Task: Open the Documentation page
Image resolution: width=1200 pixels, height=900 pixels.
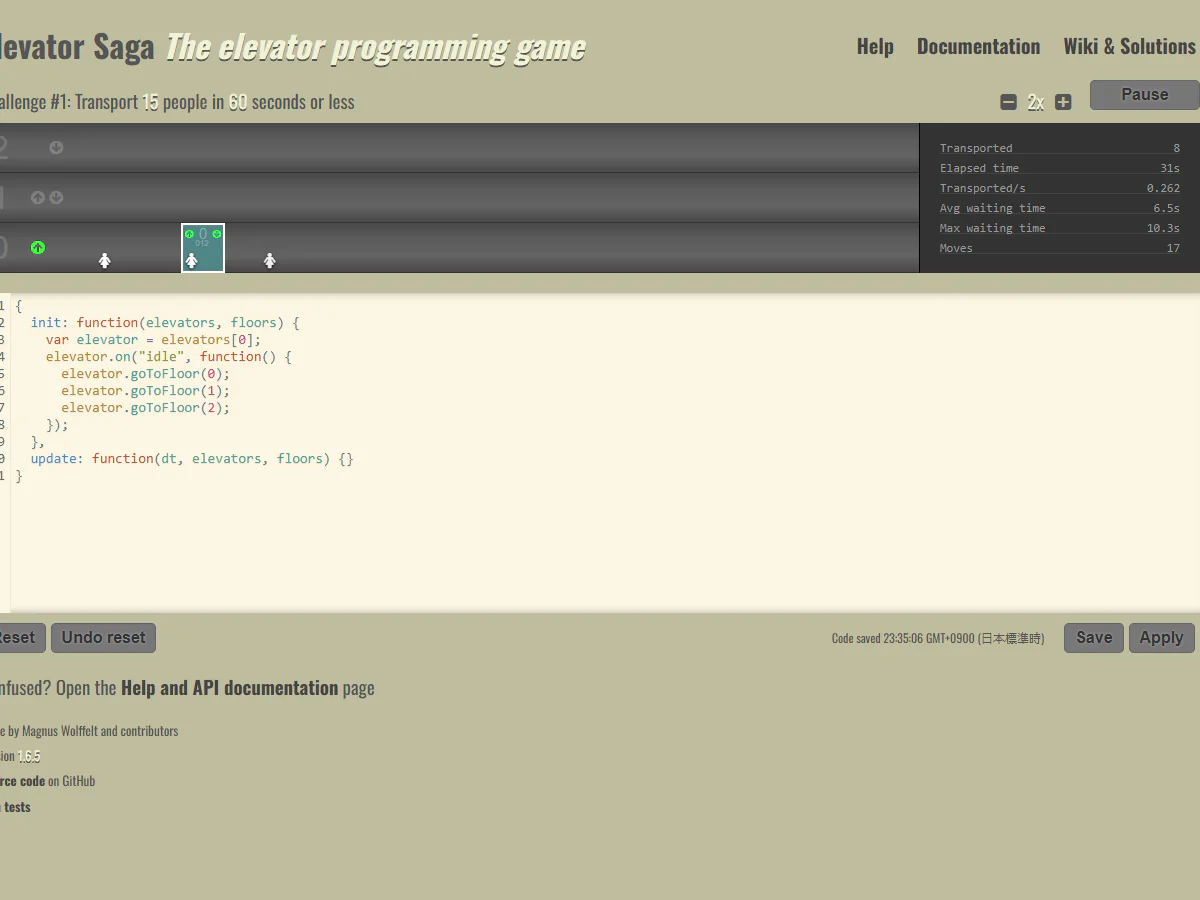Action: [978, 46]
